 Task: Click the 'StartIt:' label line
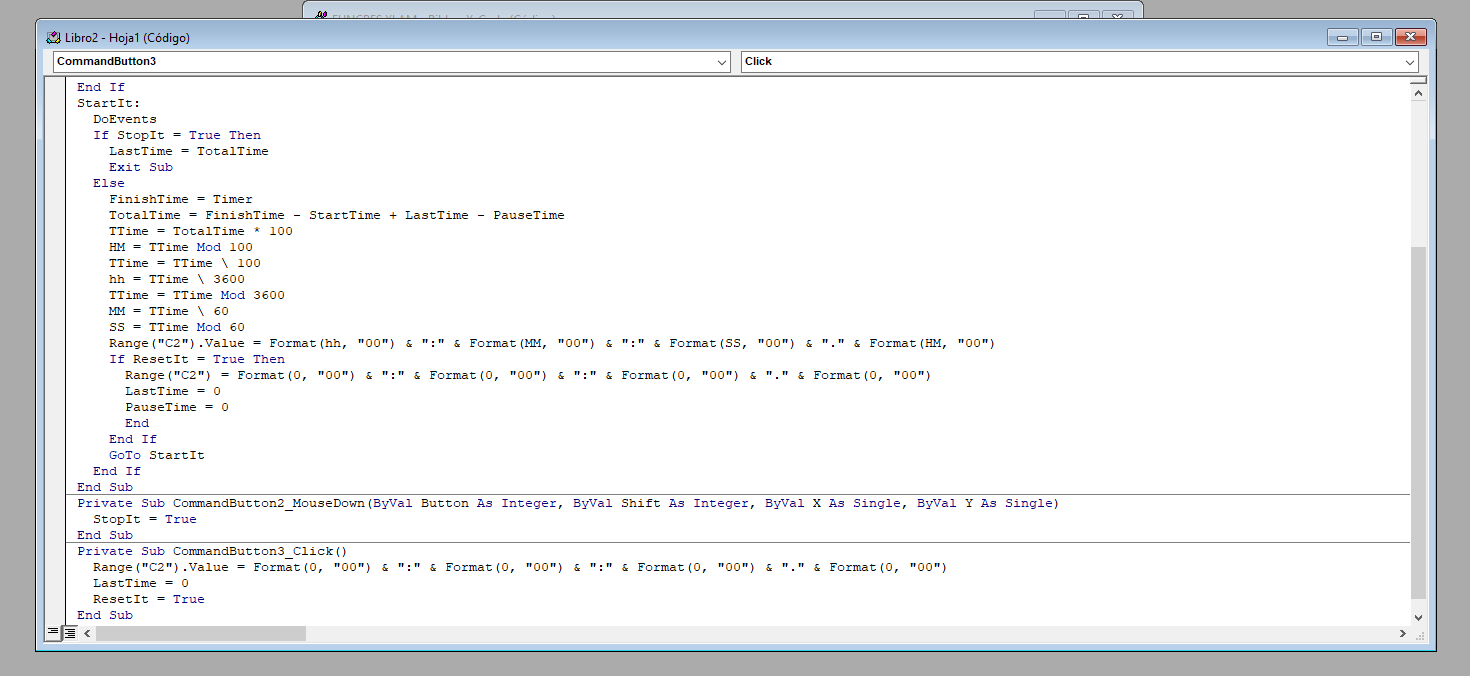tap(108, 103)
